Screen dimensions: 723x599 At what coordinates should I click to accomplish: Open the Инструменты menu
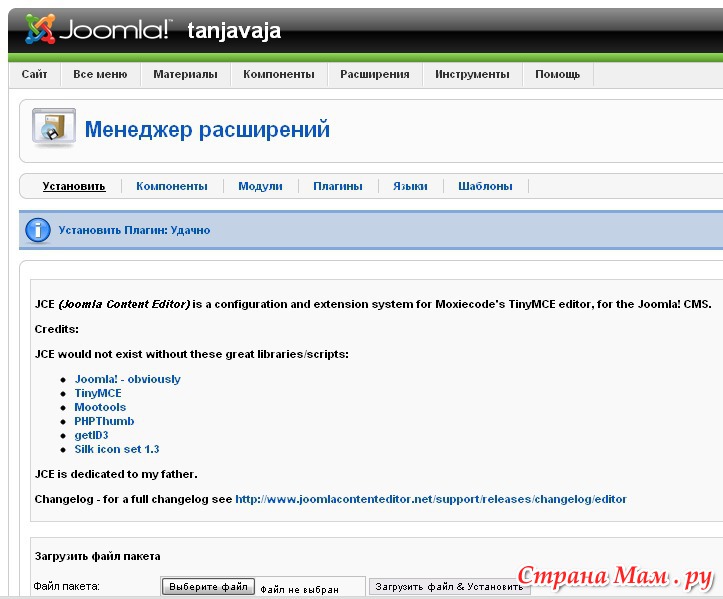point(472,74)
